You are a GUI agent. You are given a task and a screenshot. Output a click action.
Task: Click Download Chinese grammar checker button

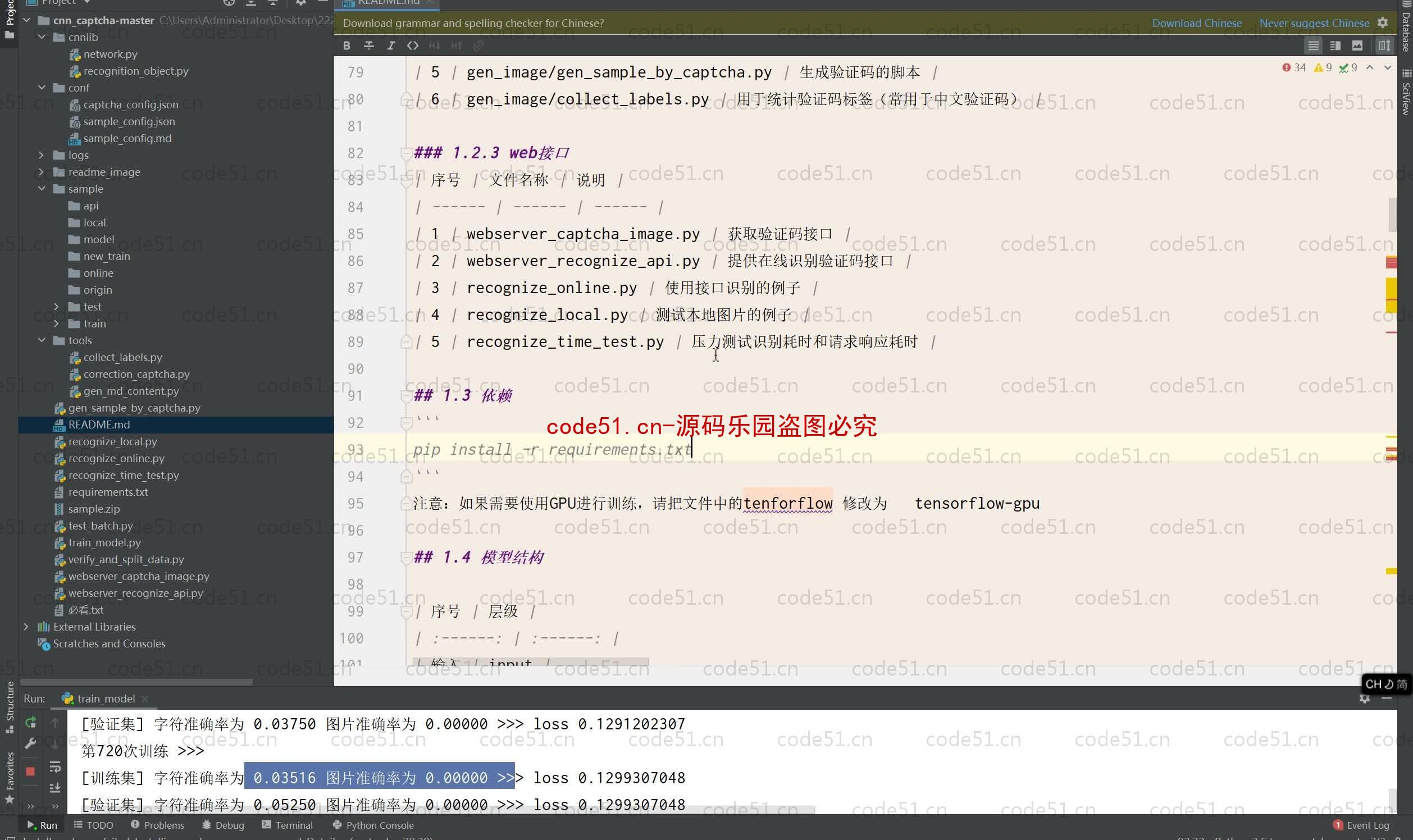(1198, 23)
